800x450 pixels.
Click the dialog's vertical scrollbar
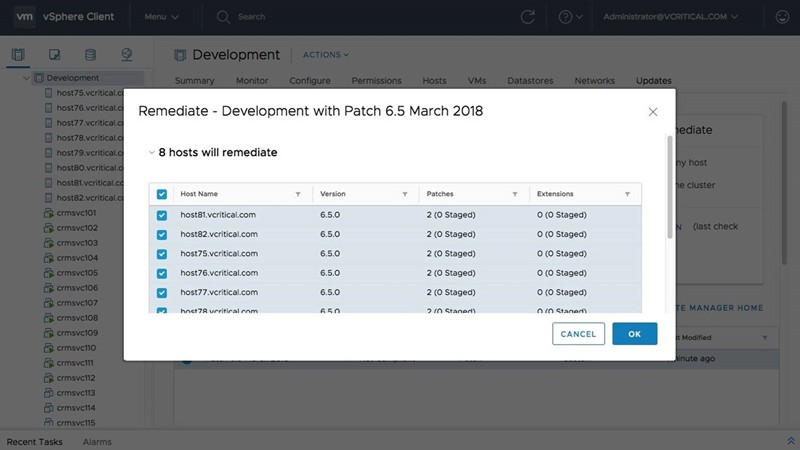click(x=669, y=185)
